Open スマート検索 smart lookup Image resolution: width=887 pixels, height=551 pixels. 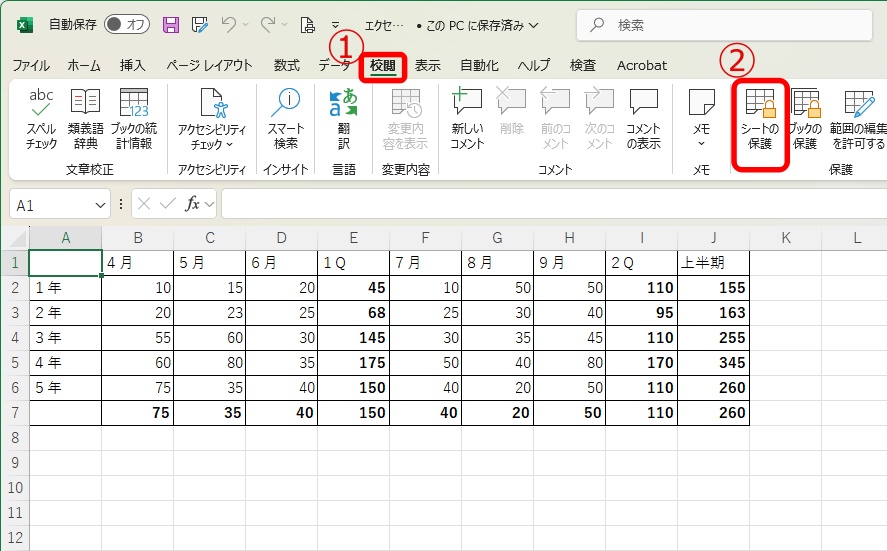286,118
